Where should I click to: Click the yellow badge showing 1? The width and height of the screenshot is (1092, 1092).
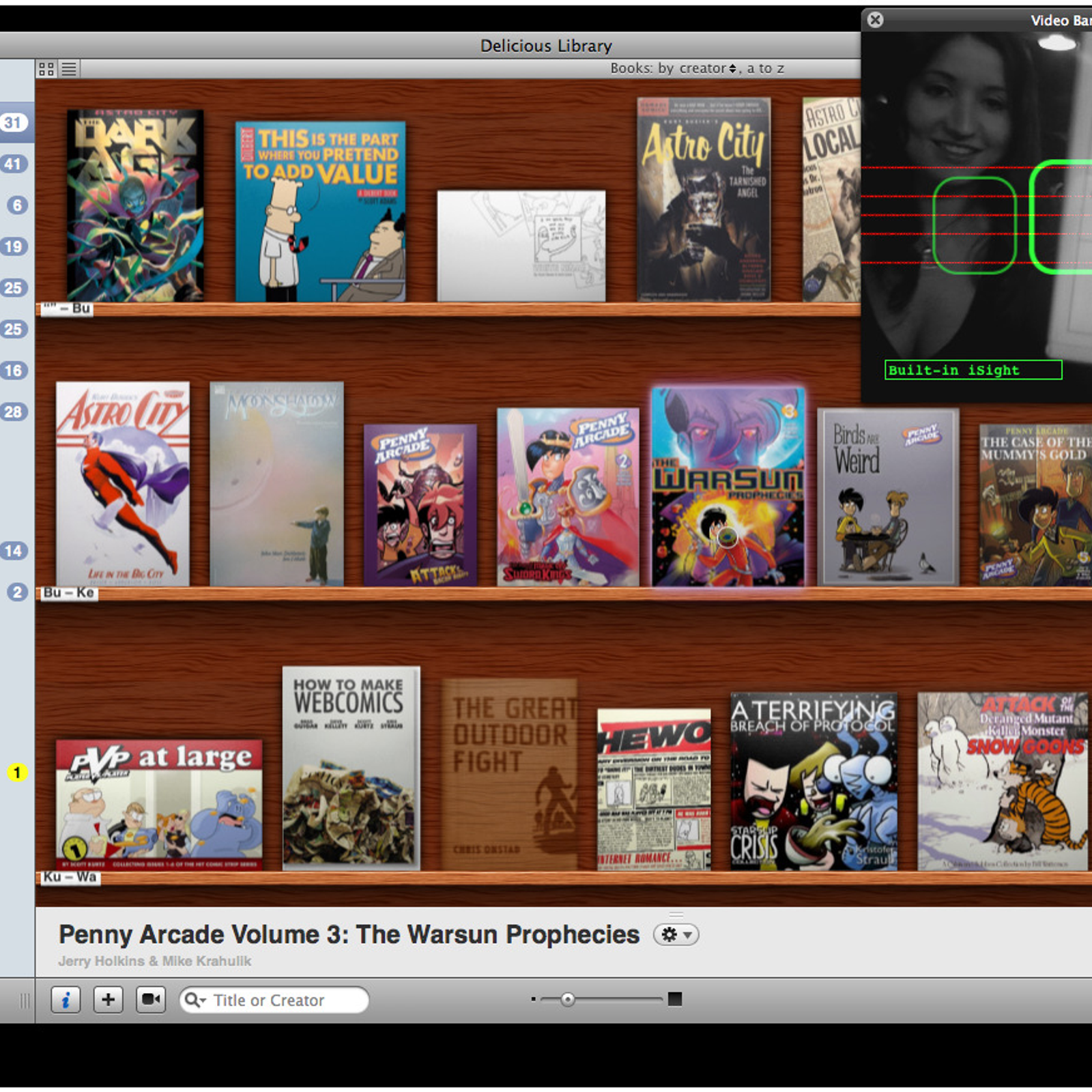(x=17, y=773)
